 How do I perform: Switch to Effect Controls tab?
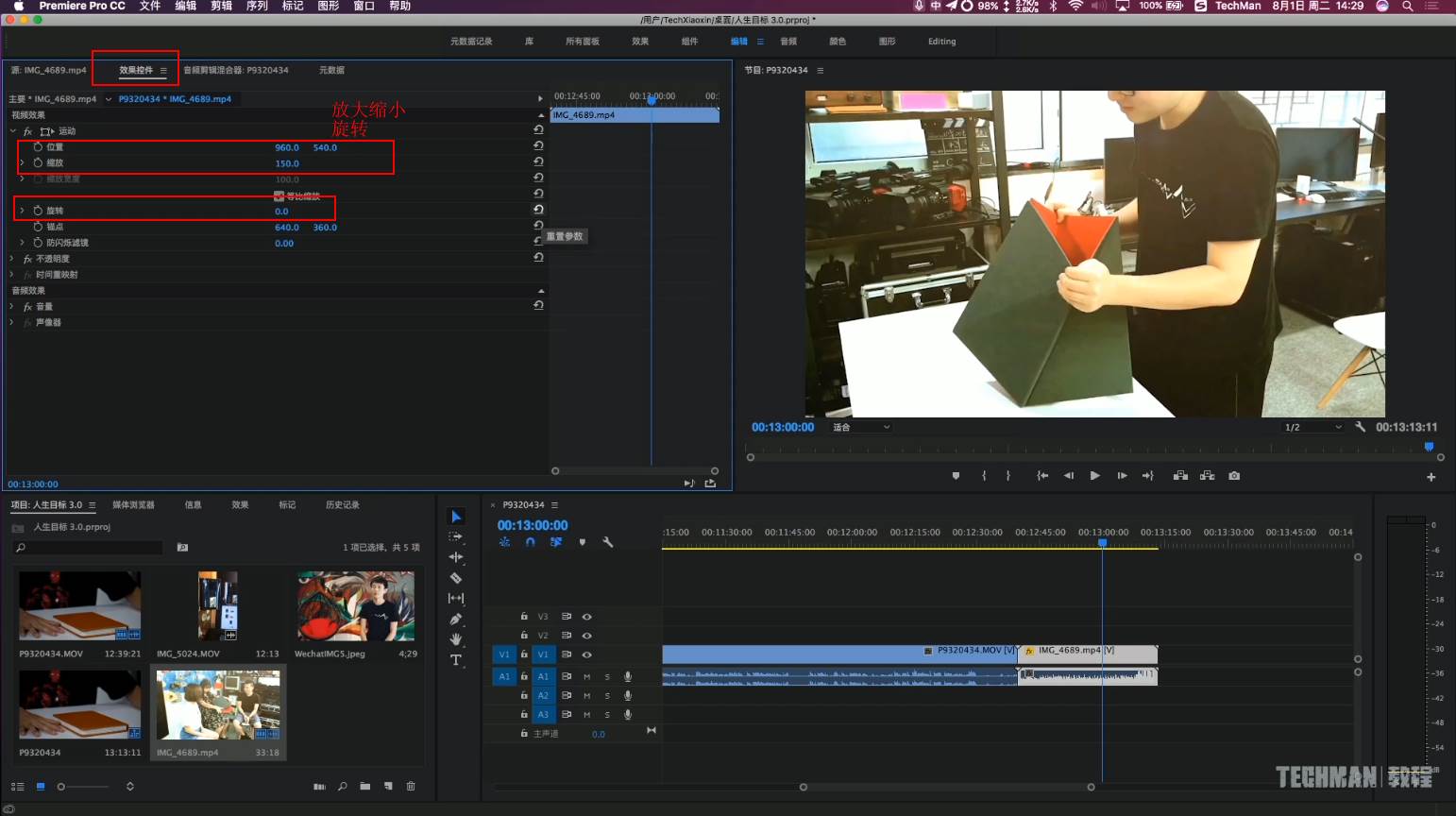click(136, 70)
